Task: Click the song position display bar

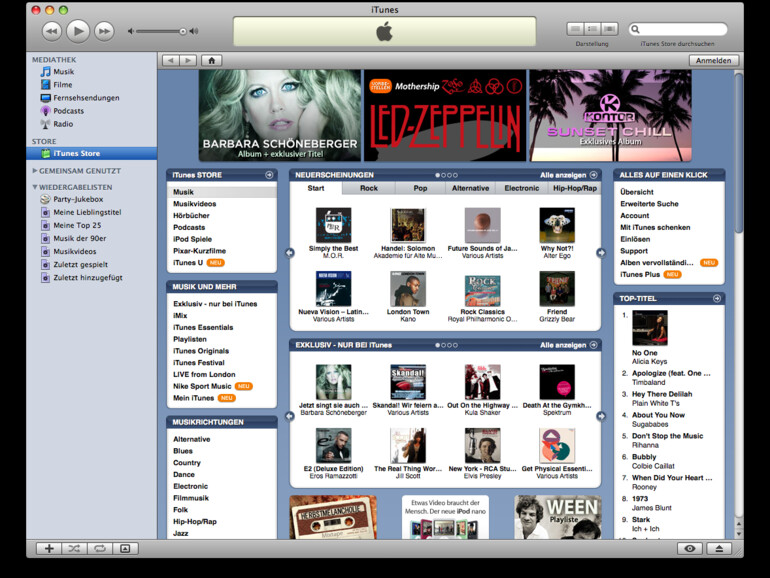Action: click(385, 31)
